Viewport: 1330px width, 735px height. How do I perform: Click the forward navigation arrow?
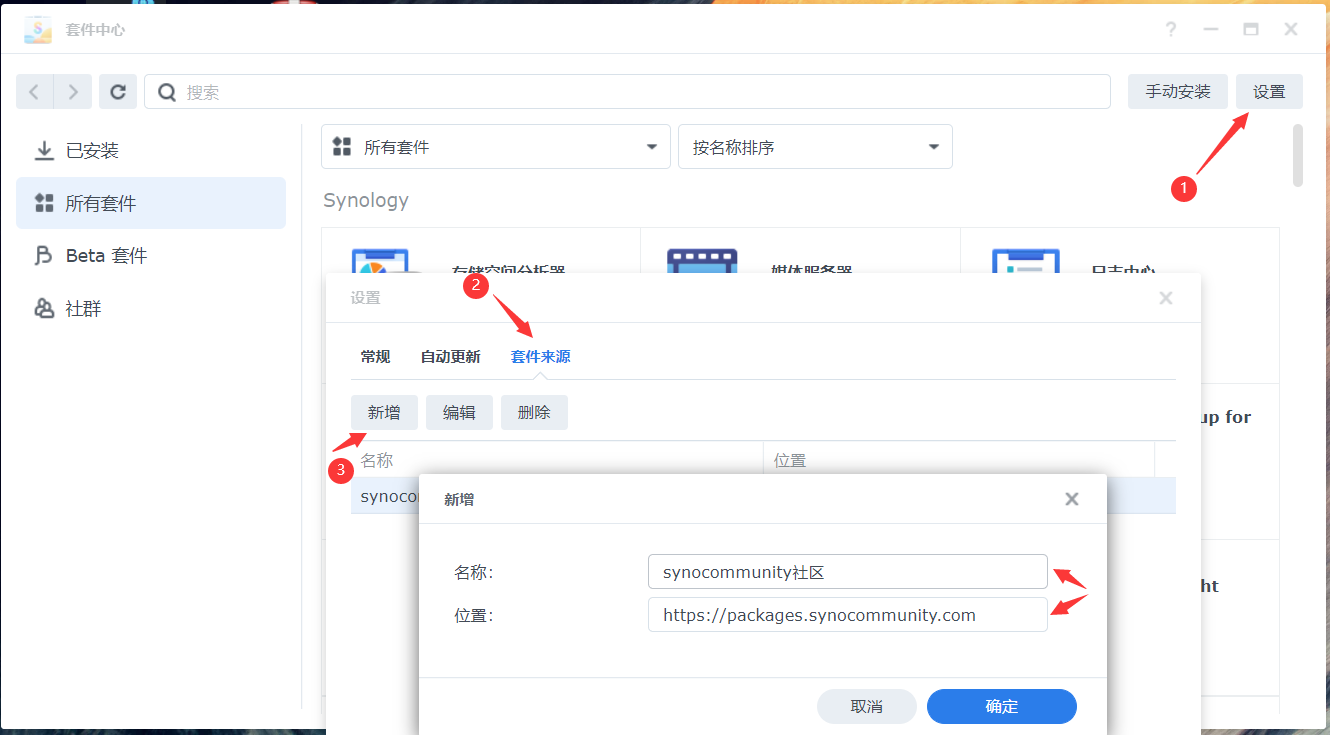[73, 92]
